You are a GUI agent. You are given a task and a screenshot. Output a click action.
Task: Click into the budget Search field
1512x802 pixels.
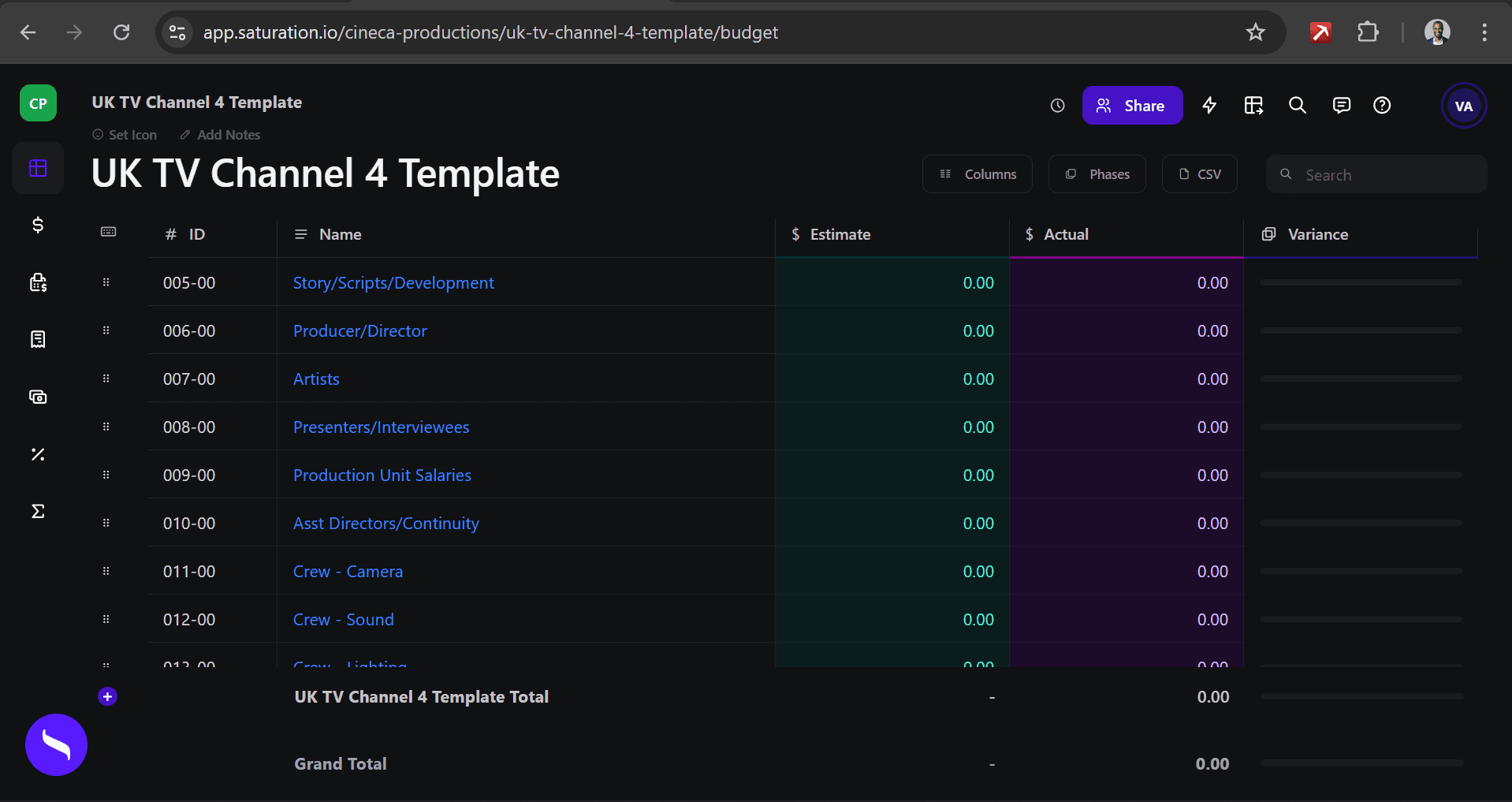[1387, 175]
